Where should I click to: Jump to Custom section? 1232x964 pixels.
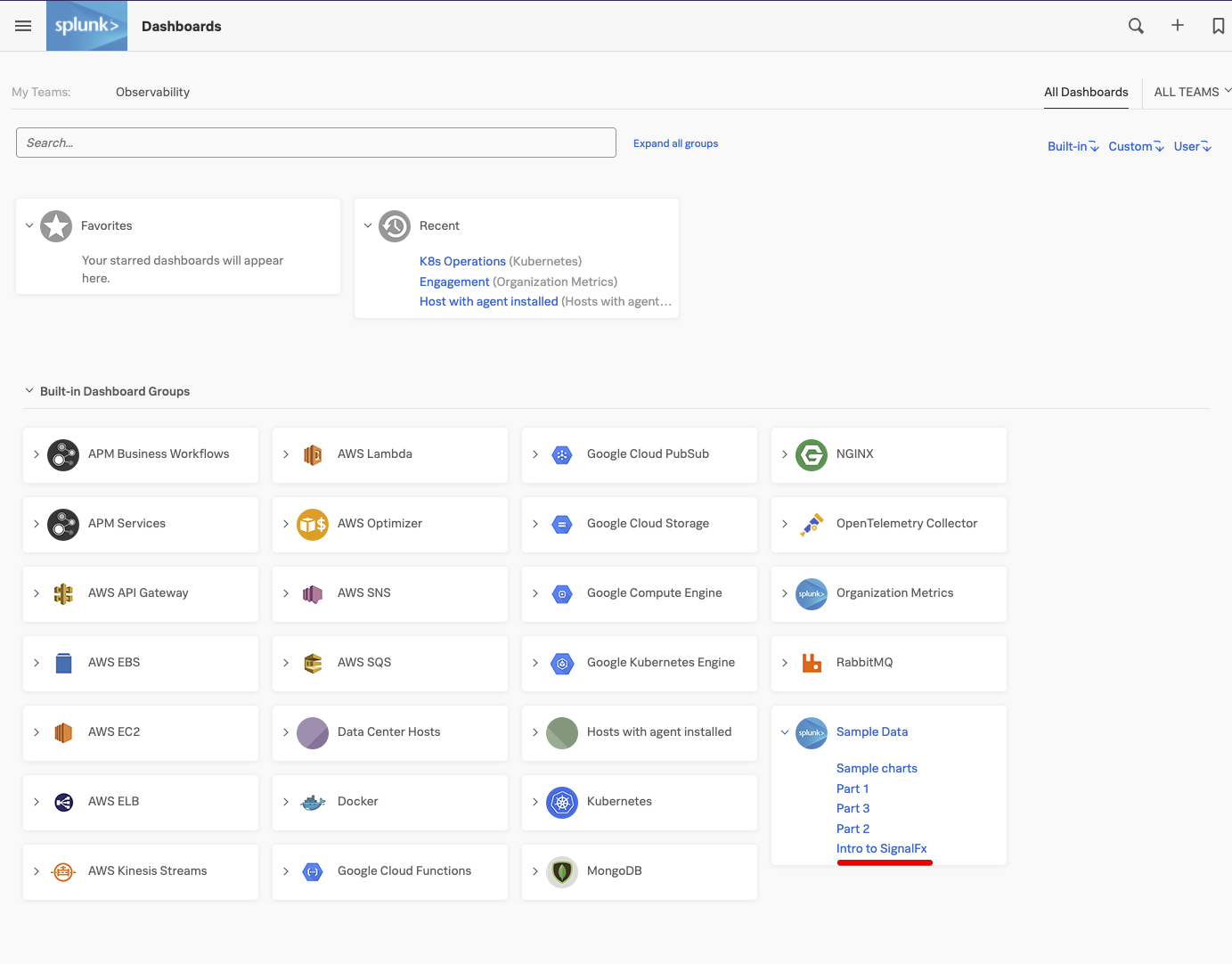[x=1136, y=146]
